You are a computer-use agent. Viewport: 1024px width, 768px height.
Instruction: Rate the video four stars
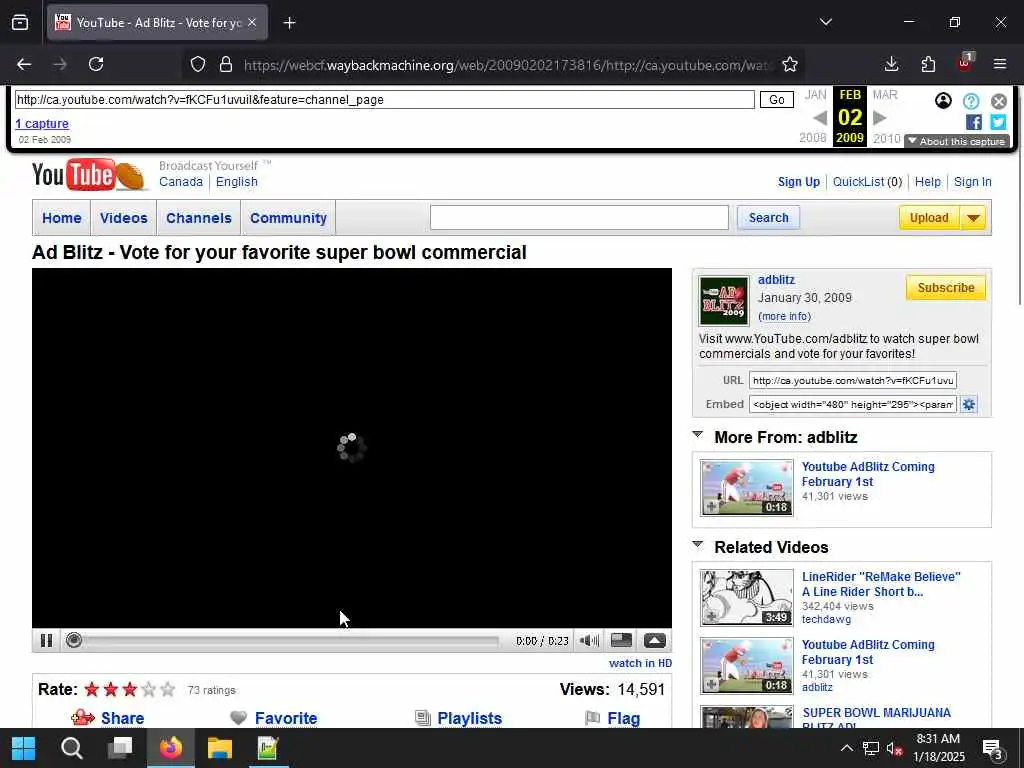[149, 690]
